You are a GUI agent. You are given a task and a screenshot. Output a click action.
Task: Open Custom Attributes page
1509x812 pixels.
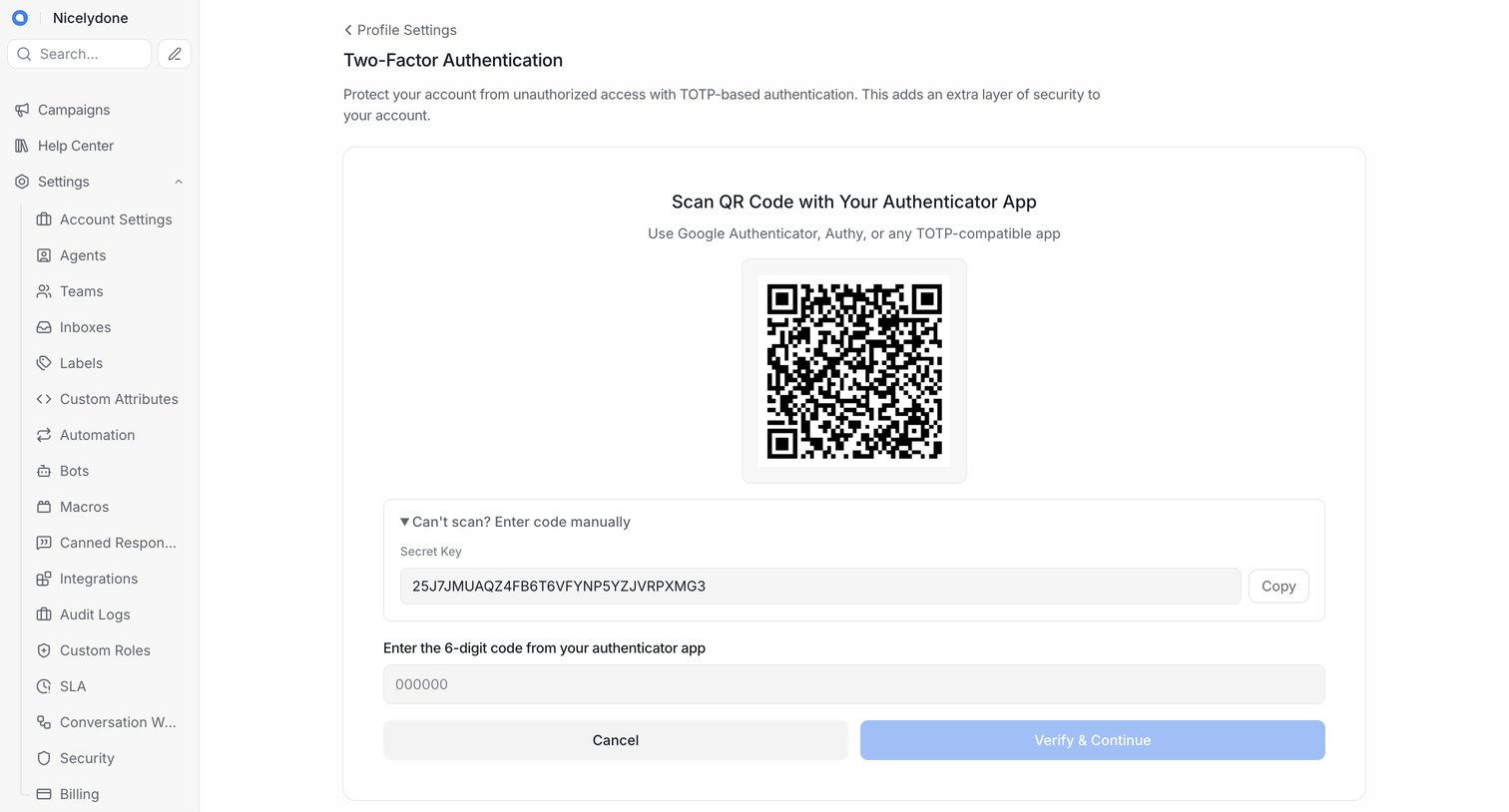pyautogui.click(x=119, y=399)
